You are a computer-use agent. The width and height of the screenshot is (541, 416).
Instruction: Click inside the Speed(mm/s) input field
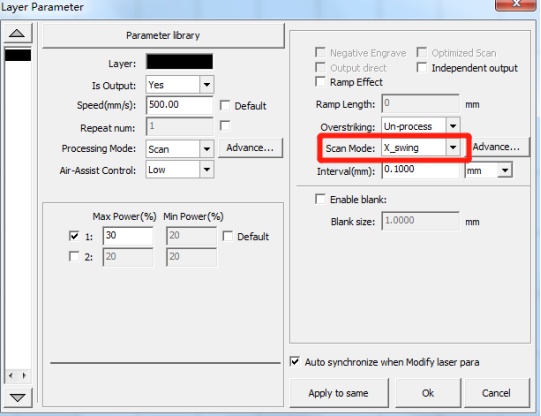point(179,105)
